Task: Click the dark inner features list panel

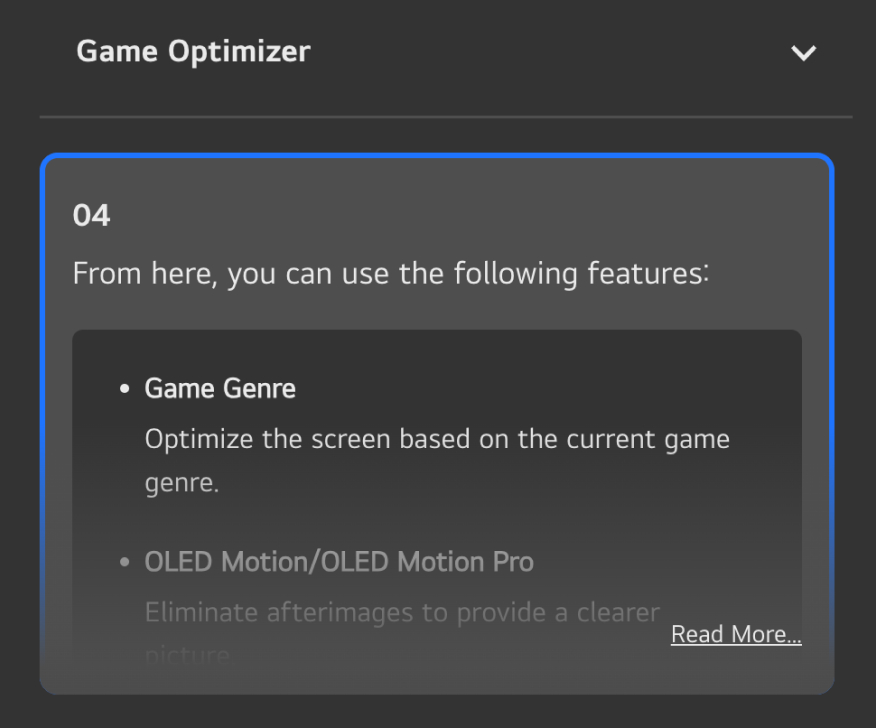Action: coord(437,494)
